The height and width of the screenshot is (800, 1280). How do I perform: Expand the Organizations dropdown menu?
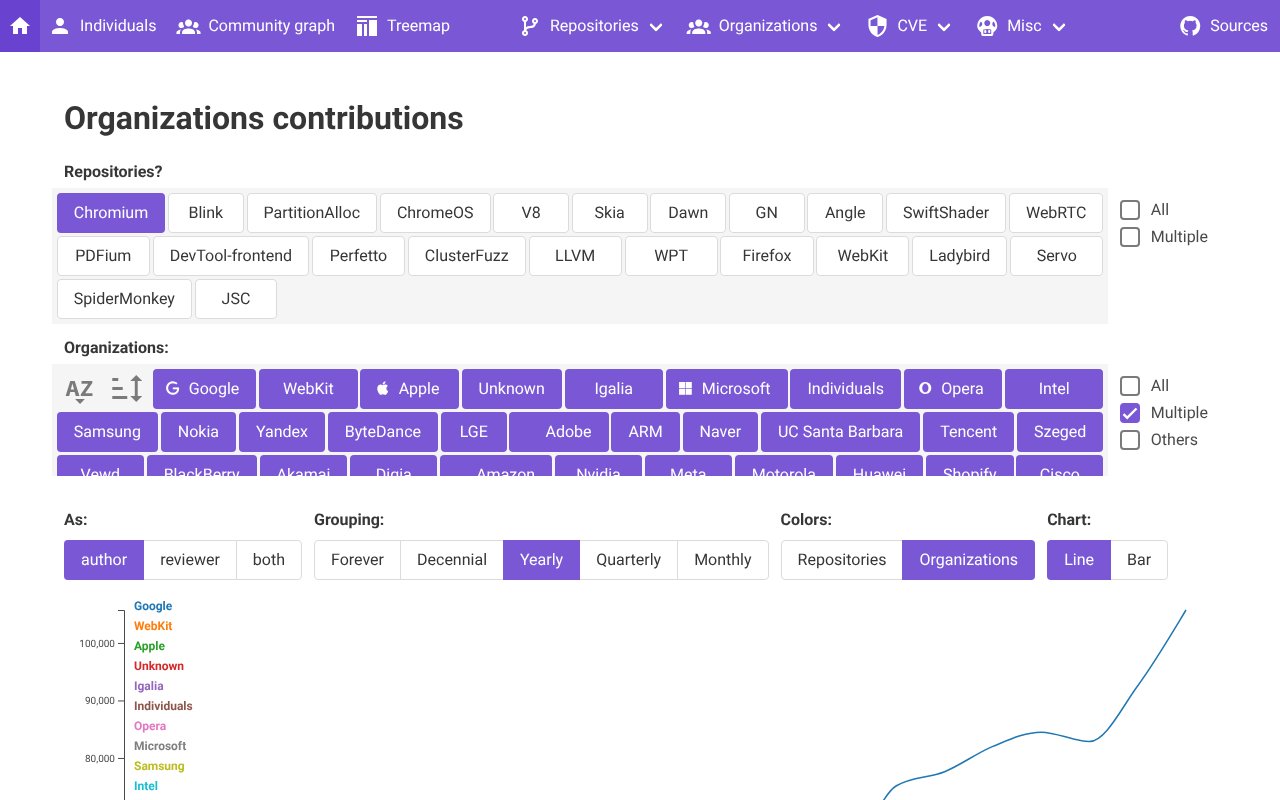(764, 26)
